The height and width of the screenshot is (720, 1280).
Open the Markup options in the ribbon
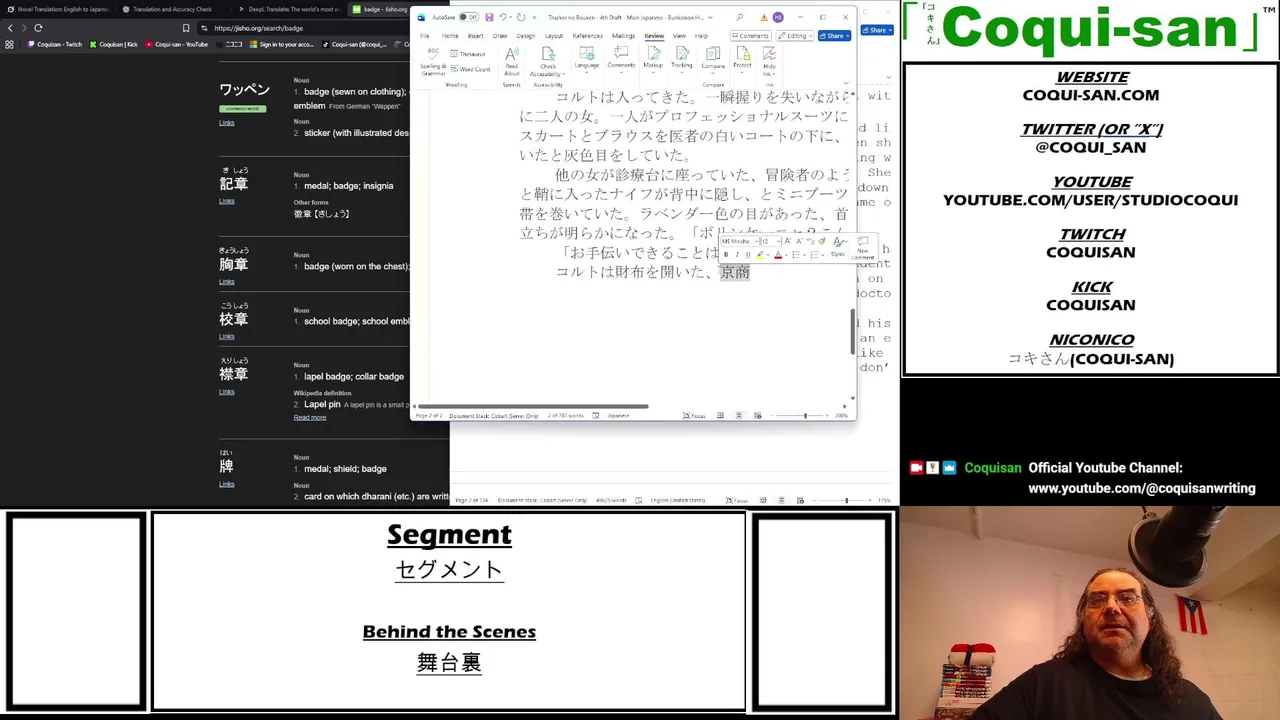[653, 58]
